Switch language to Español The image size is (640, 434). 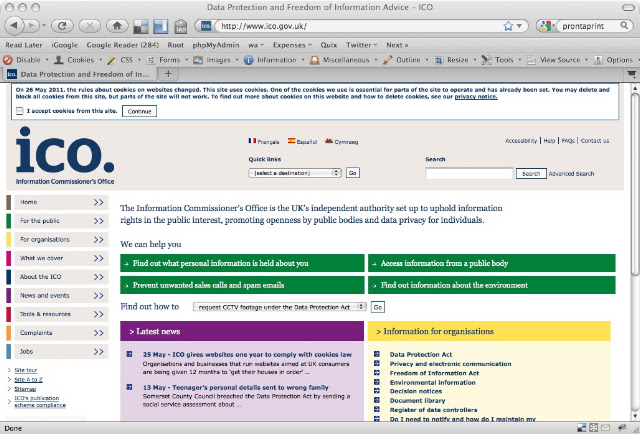pos(302,141)
